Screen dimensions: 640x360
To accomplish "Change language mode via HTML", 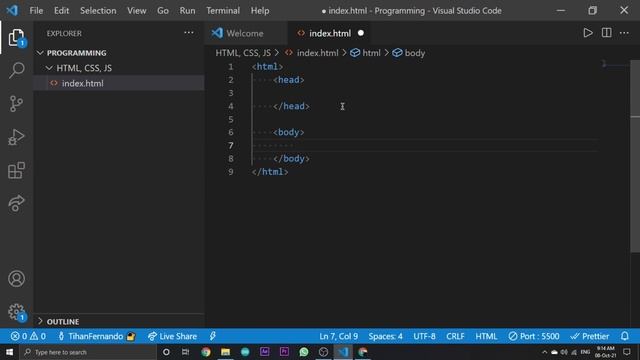I will point(486,336).
